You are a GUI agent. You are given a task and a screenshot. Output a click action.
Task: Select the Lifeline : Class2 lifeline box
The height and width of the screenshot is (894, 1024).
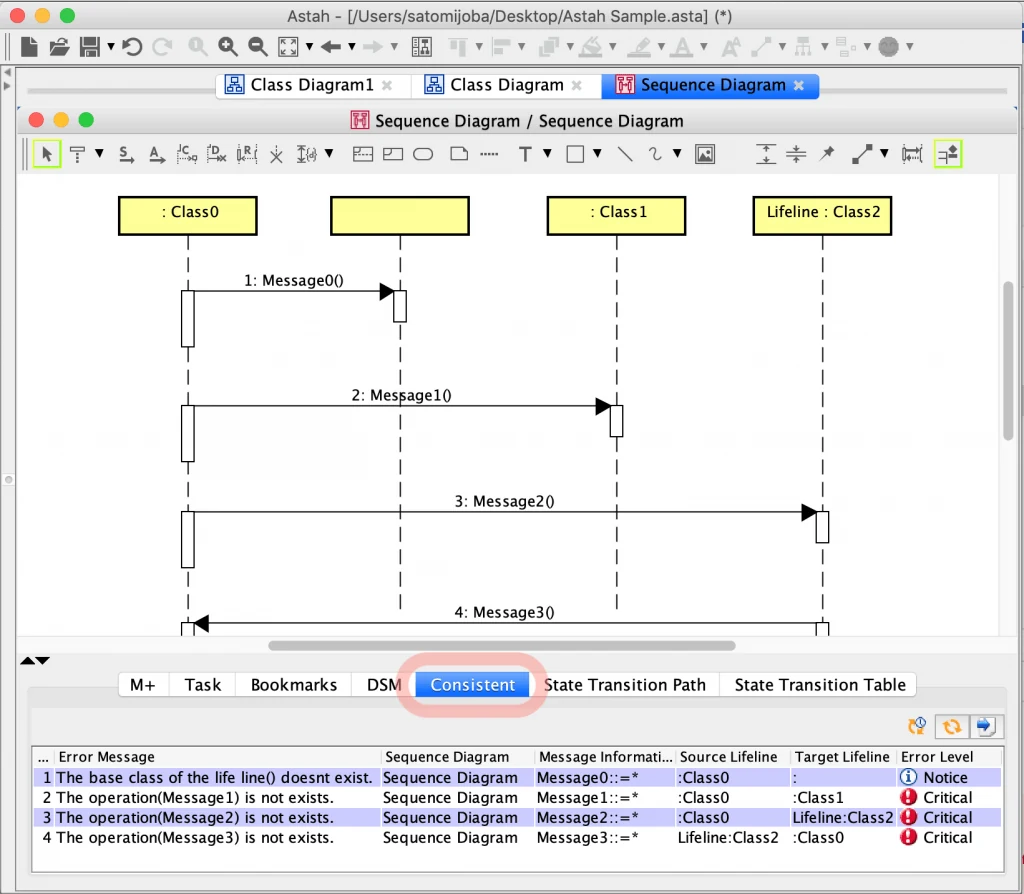point(822,216)
